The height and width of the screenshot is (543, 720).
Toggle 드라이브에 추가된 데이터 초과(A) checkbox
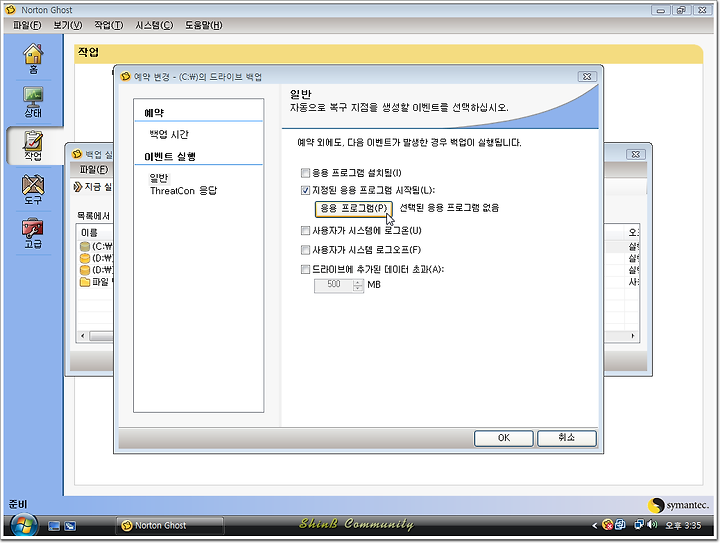[305, 269]
